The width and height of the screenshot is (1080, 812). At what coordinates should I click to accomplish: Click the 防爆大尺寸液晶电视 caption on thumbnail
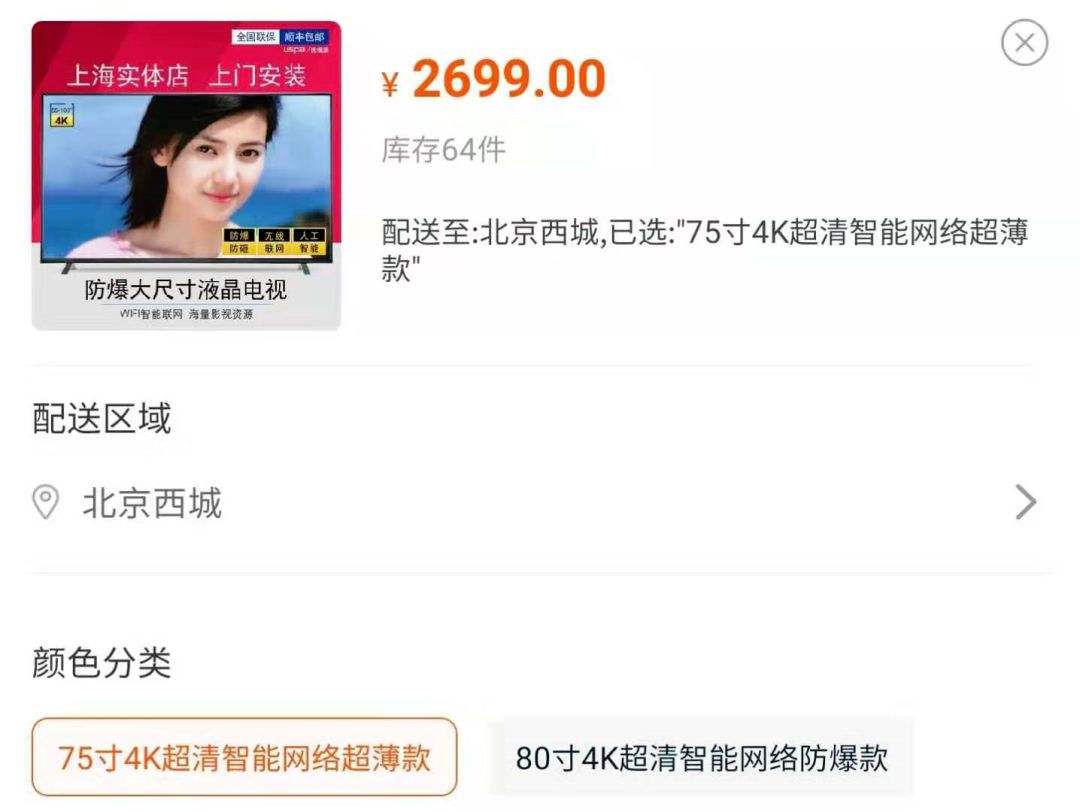pyautogui.click(x=186, y=289)
